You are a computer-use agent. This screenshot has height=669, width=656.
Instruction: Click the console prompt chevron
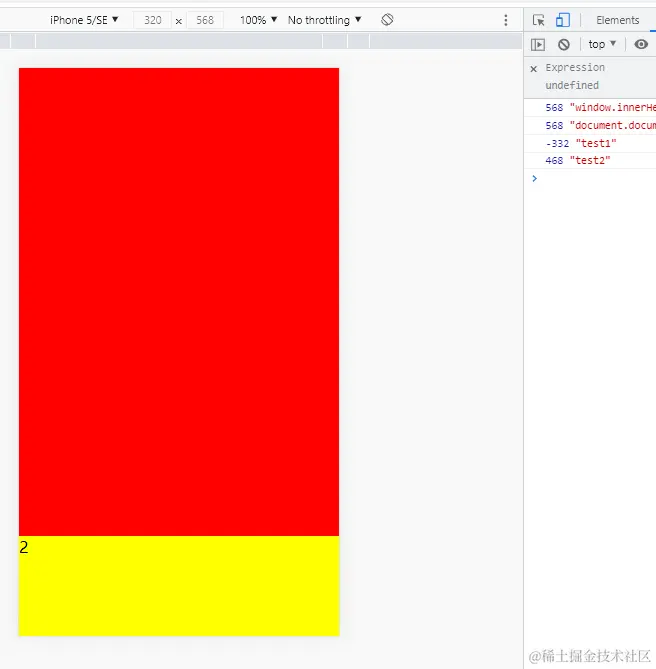pyautogui.click(x=534, y=178)
